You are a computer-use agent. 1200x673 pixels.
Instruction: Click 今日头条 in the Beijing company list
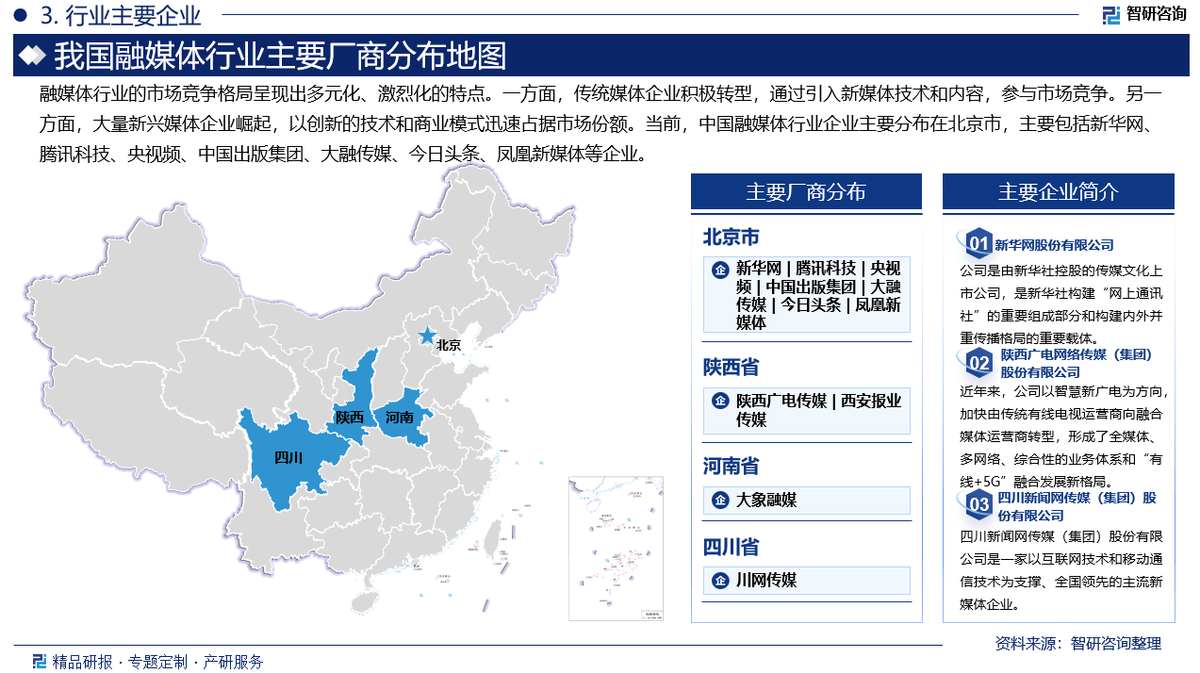point(809,305)
